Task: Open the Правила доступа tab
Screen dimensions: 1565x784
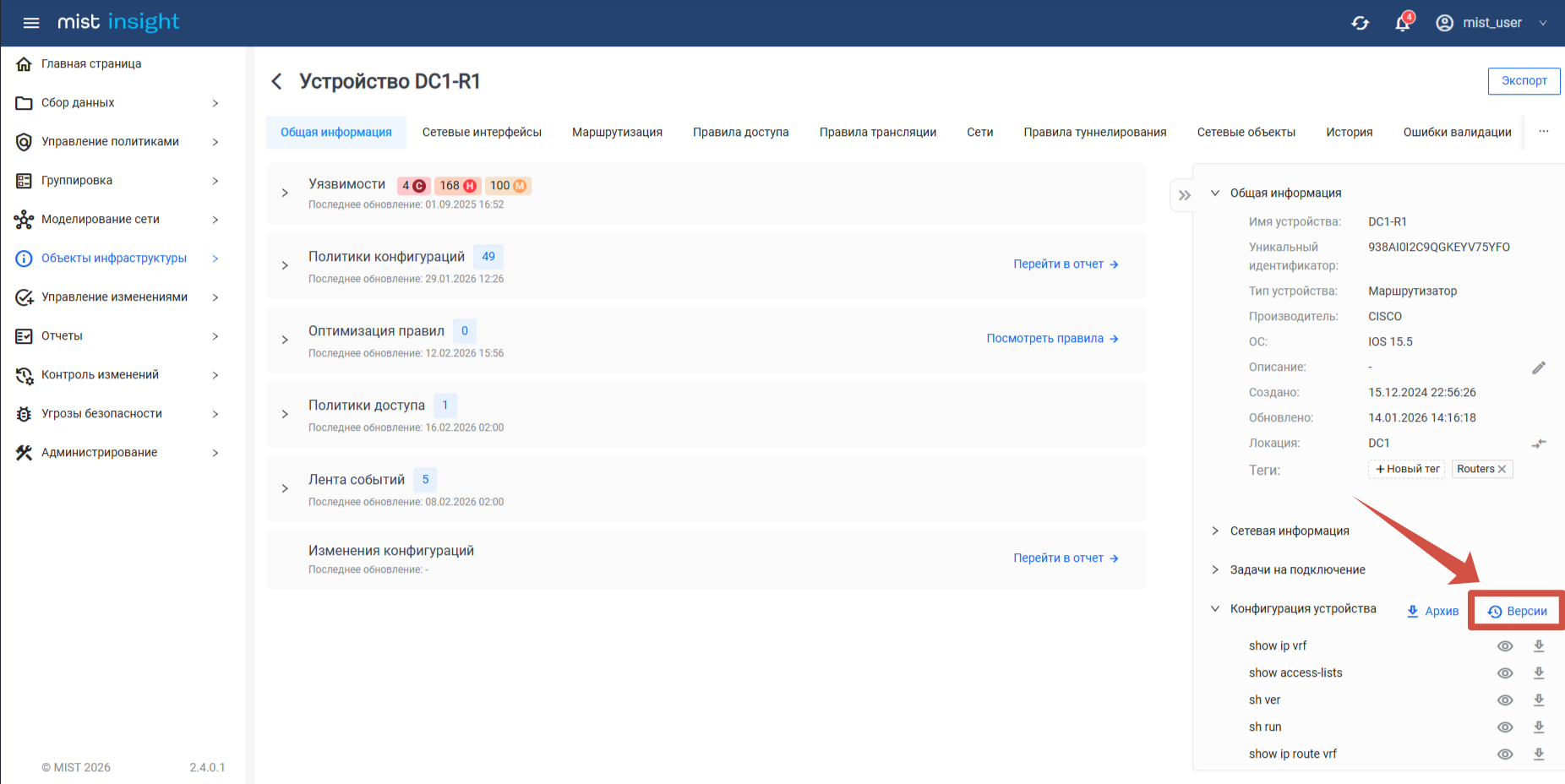Action: pyautogui.click(x=741, y=133)
